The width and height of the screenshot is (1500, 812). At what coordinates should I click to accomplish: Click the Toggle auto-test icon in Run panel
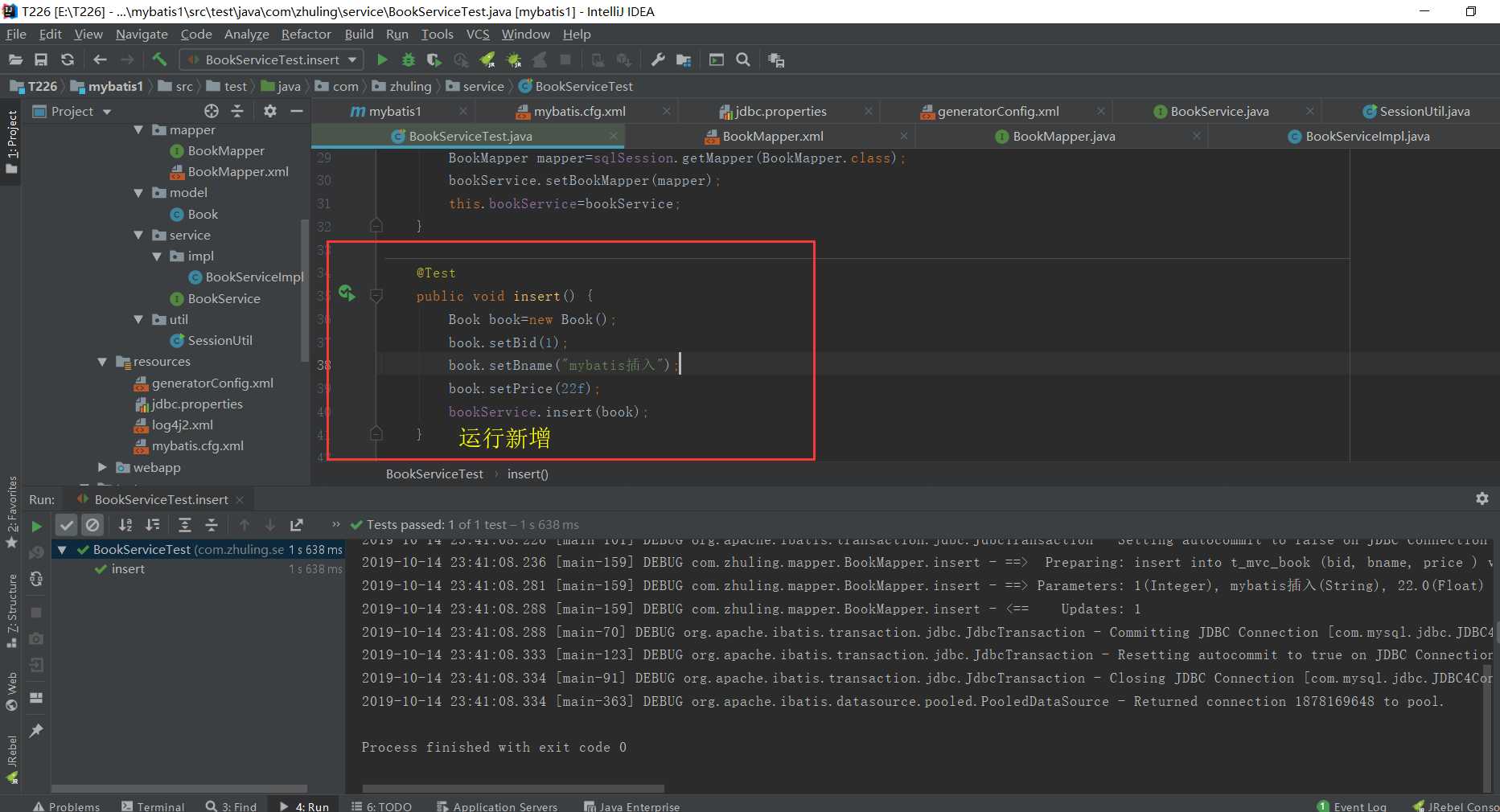pyautogui.click(x=36, y=579)
